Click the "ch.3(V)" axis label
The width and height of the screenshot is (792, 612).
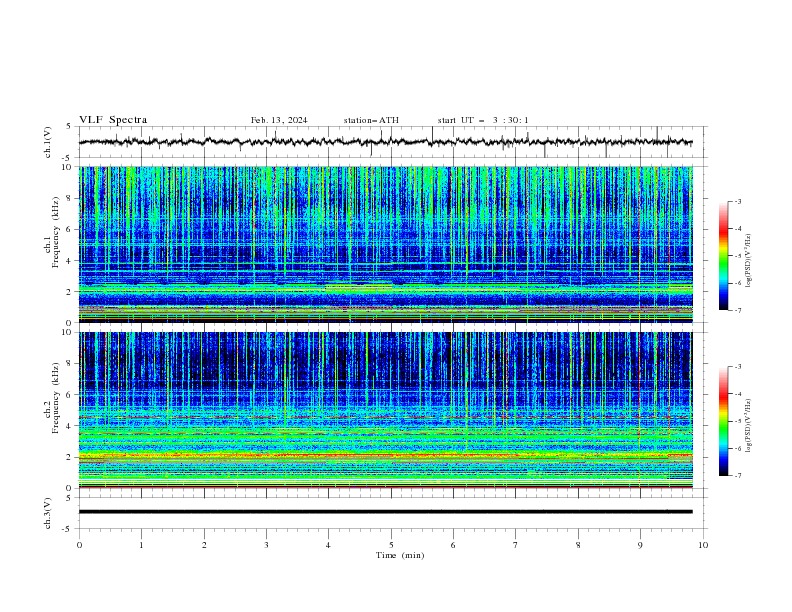[48, 513]
